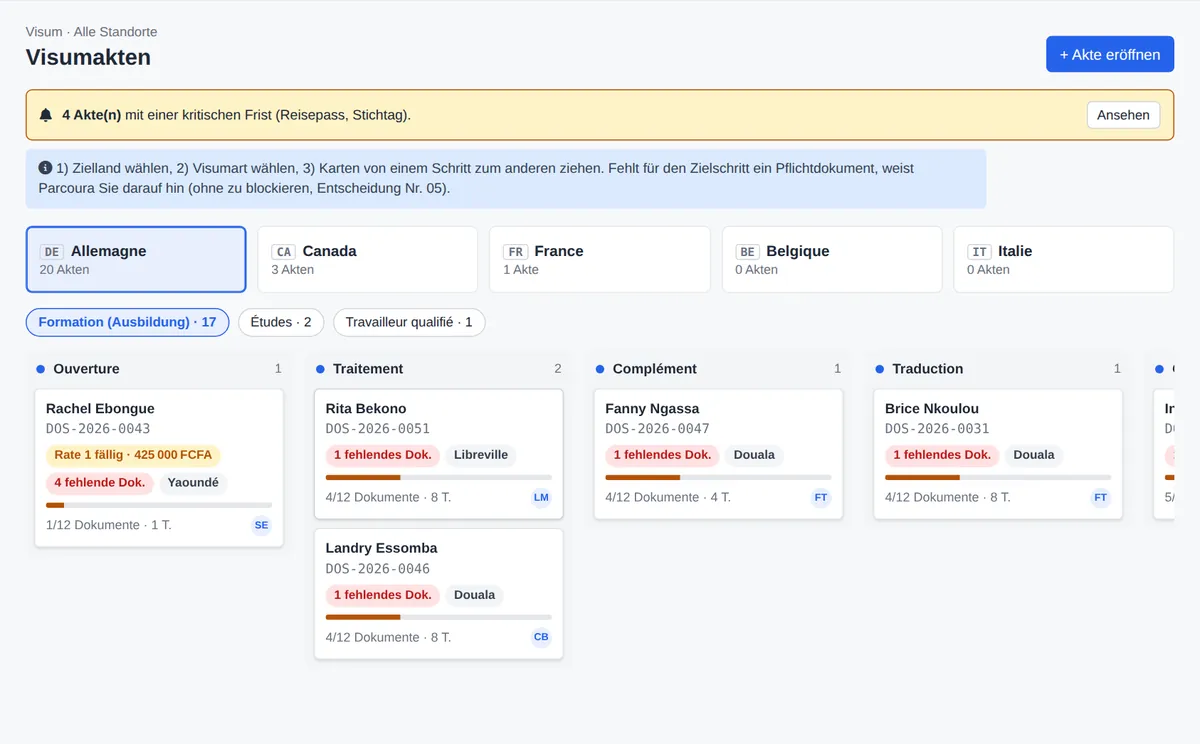Click the file number DOS-2026-0051
This screenshot has width=1200, height=744.
(x=378, y=429)
